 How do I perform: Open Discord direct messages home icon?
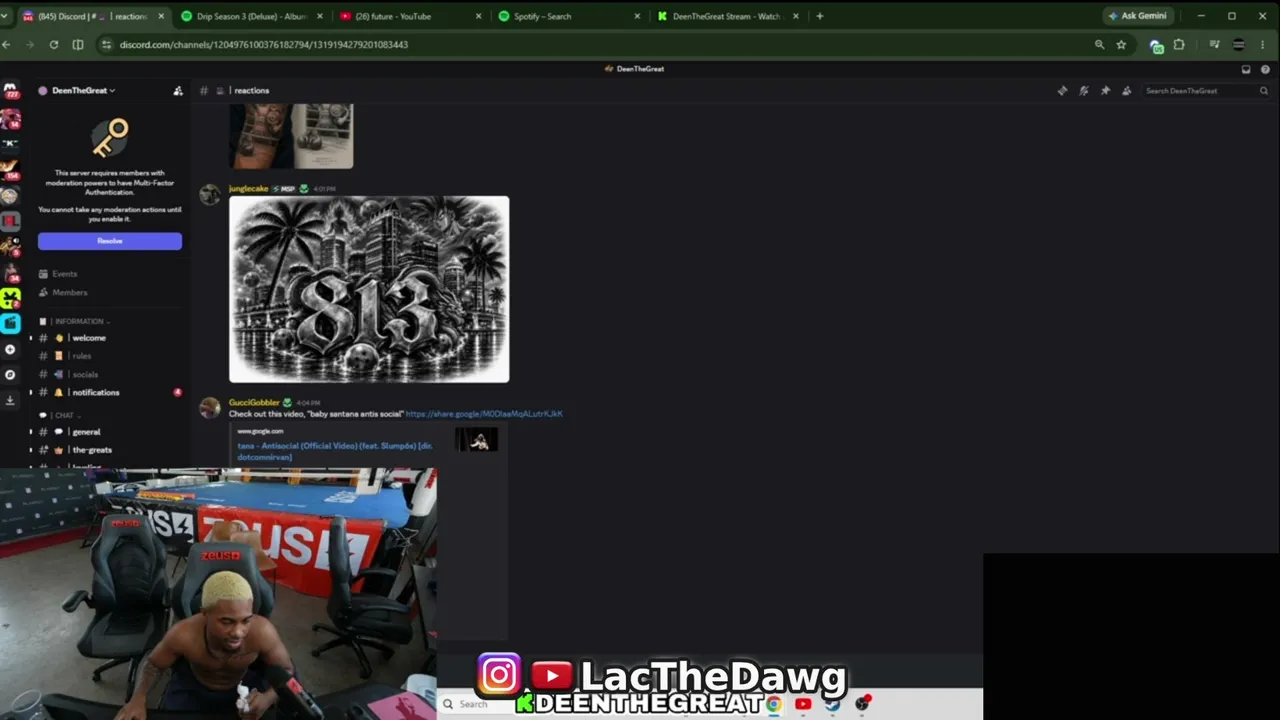pyautogui.click(x=10, y=91)
